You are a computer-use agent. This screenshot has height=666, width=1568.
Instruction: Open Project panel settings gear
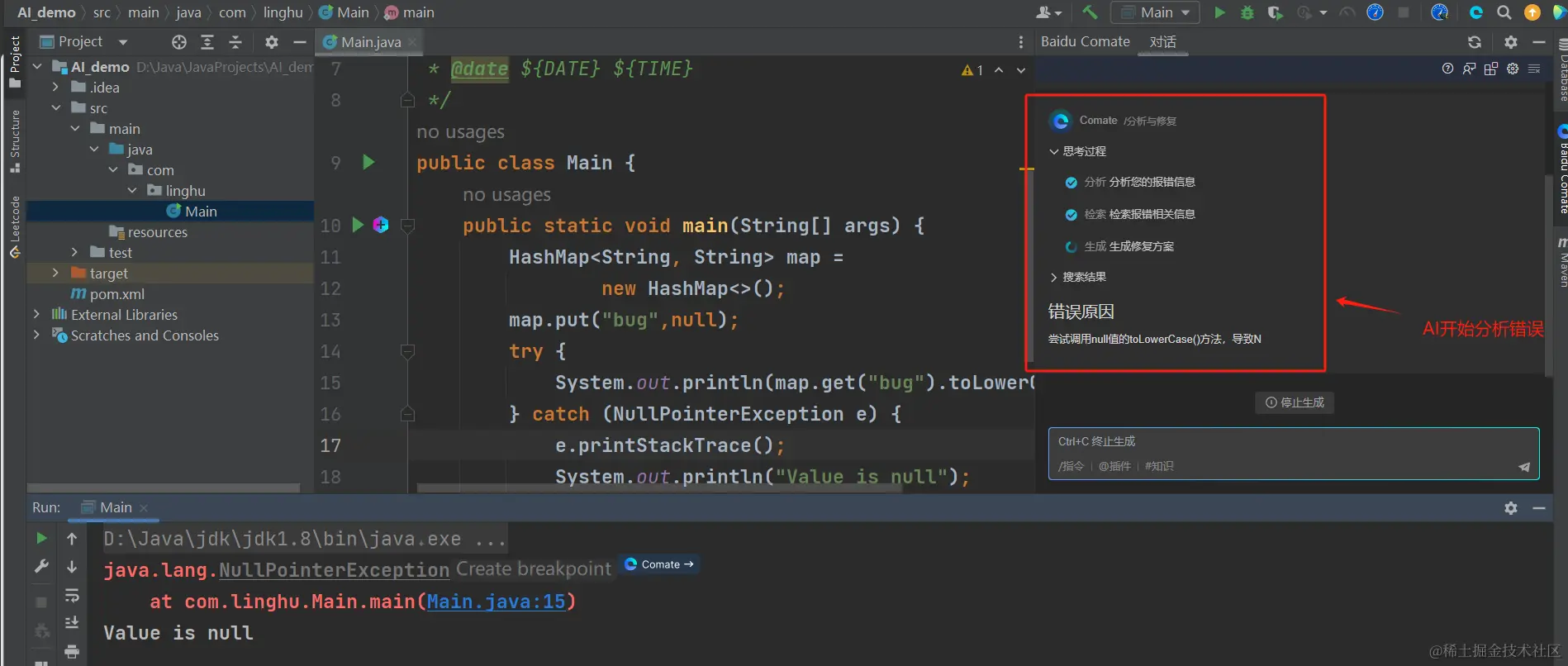[272, 42]
